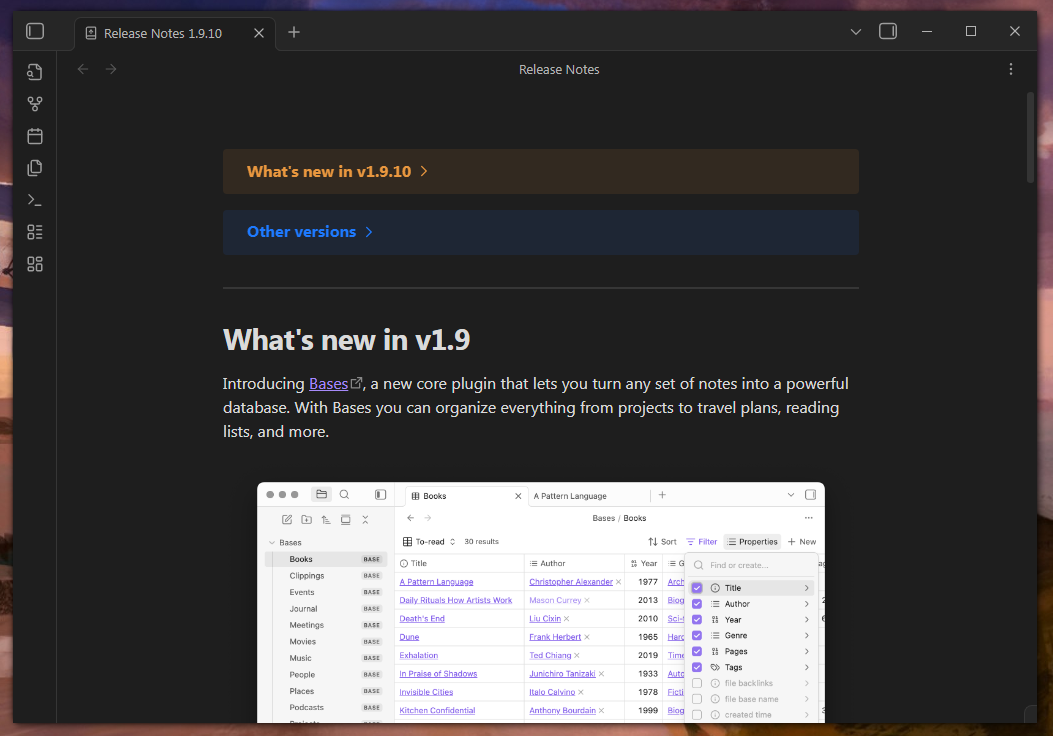
Task: Maximize the Obsidian window
Action: [970, 32]
